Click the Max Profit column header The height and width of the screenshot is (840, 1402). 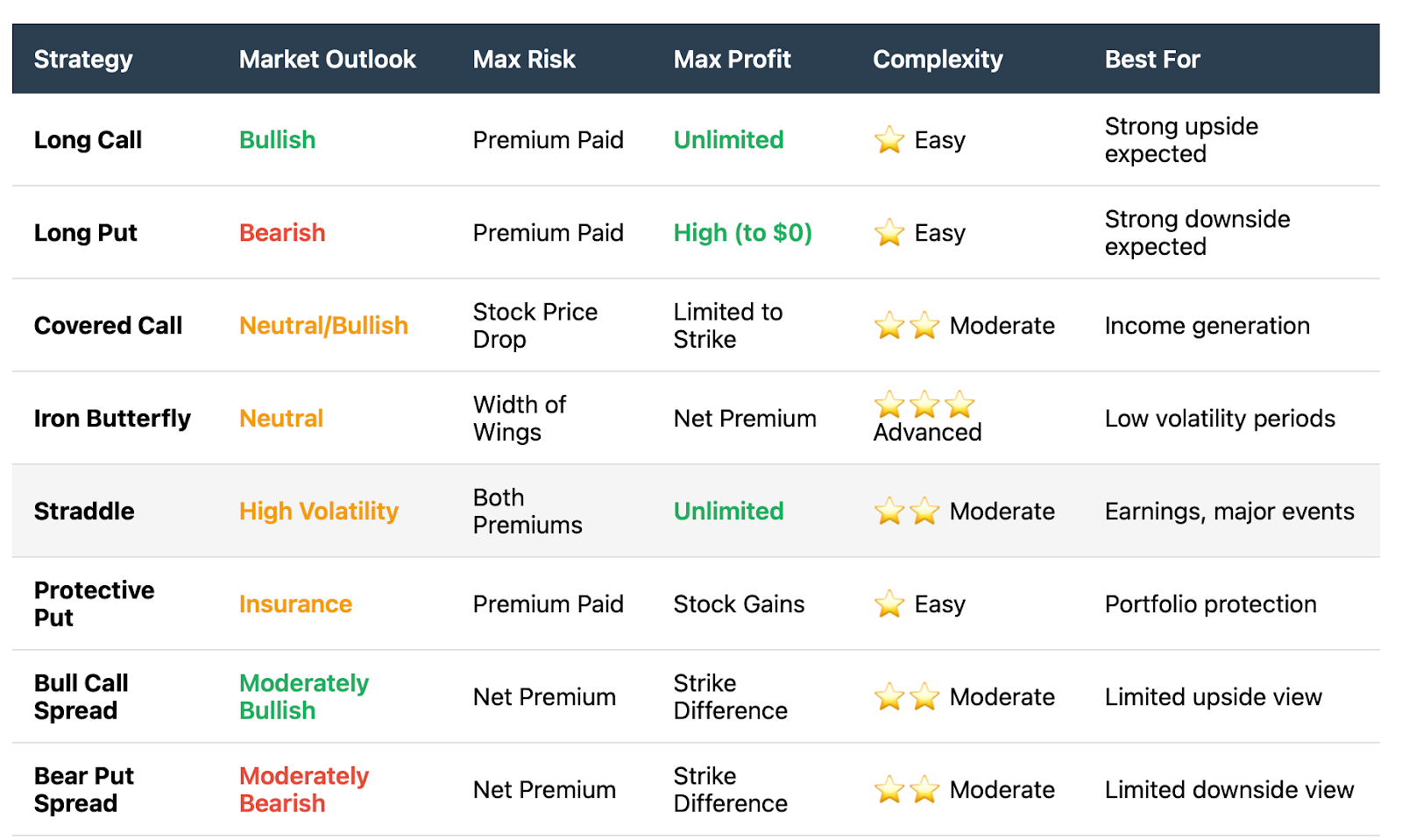point(733,60)
